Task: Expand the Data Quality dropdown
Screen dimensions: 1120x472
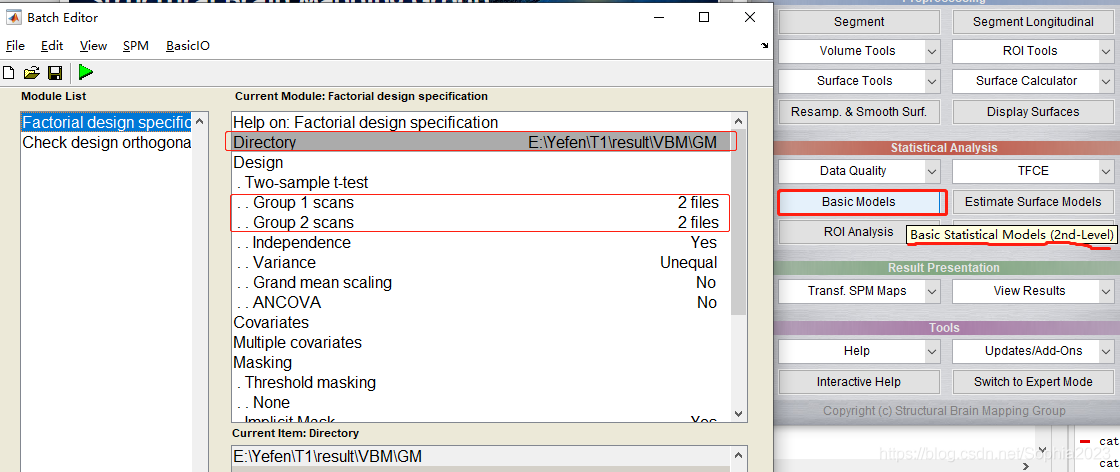Action: point(932,171)
